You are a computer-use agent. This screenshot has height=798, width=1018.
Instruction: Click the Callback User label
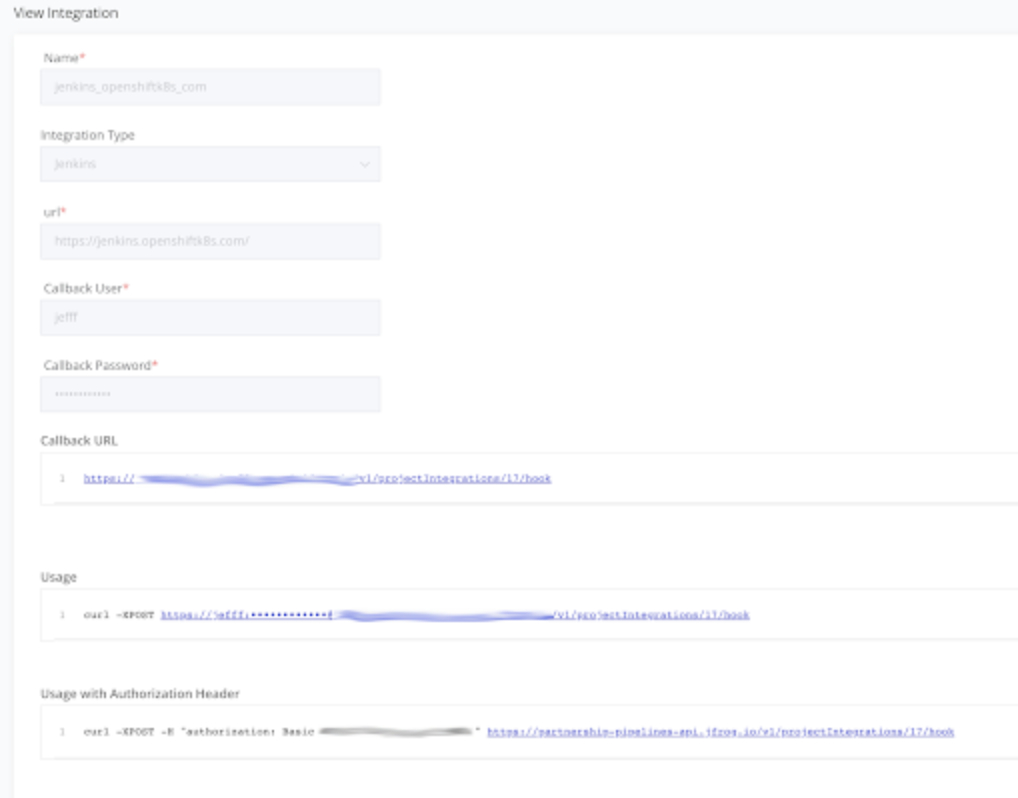tap(84, 288)
